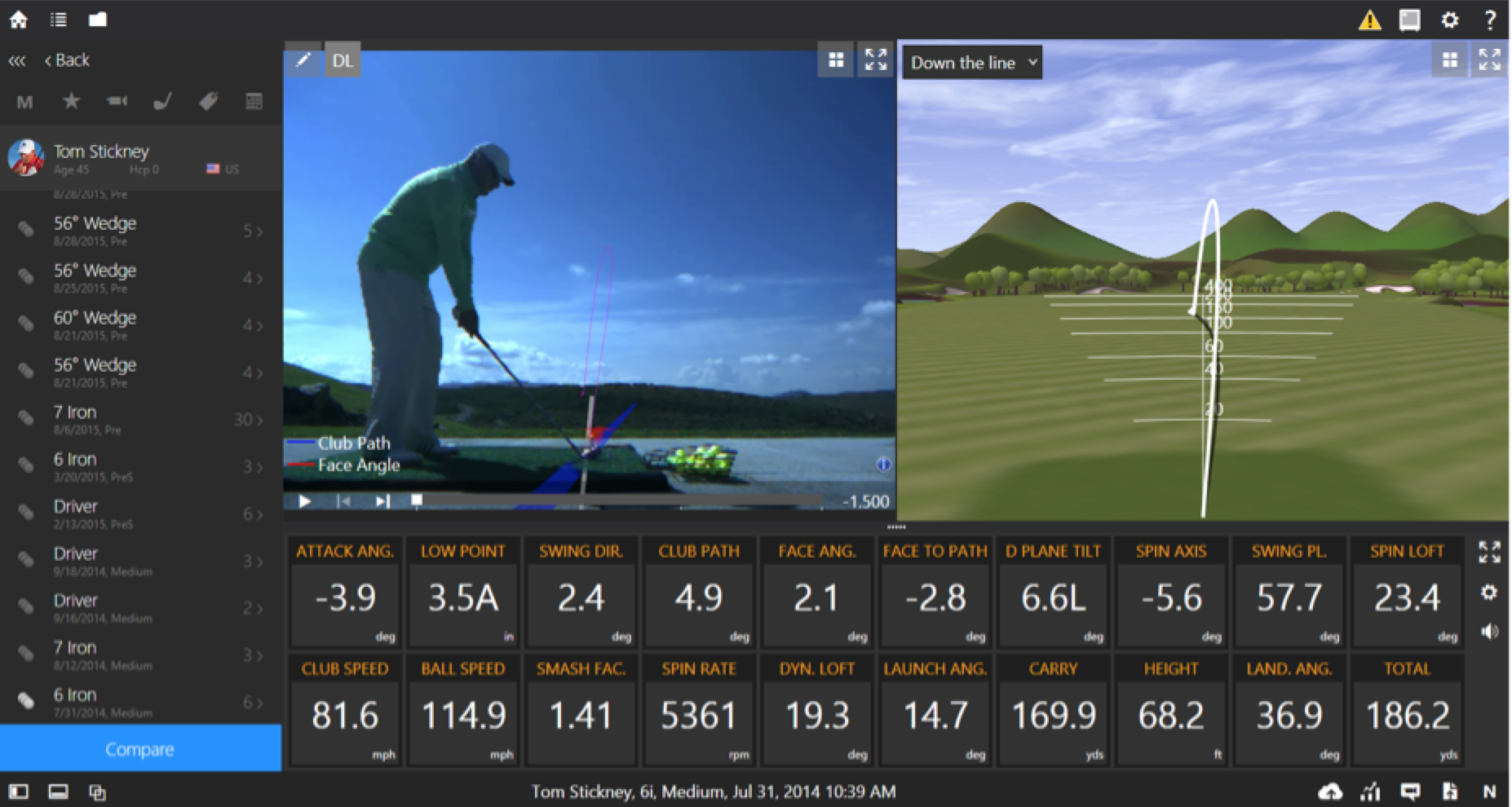Open Tom Stickney player profile
Viewport: 1512px width, 807px height.
point(141,158)
